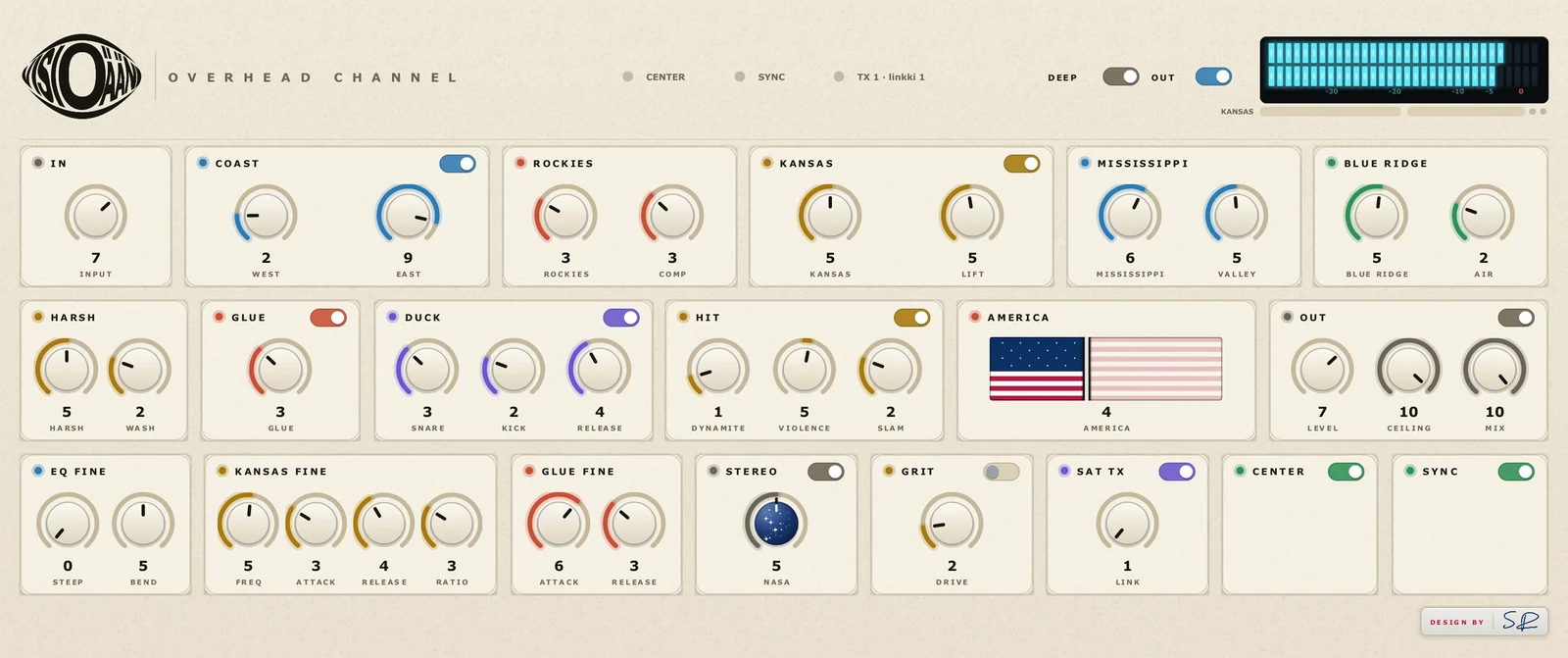Click the EAST knob in Coast

tap(409, 215)
